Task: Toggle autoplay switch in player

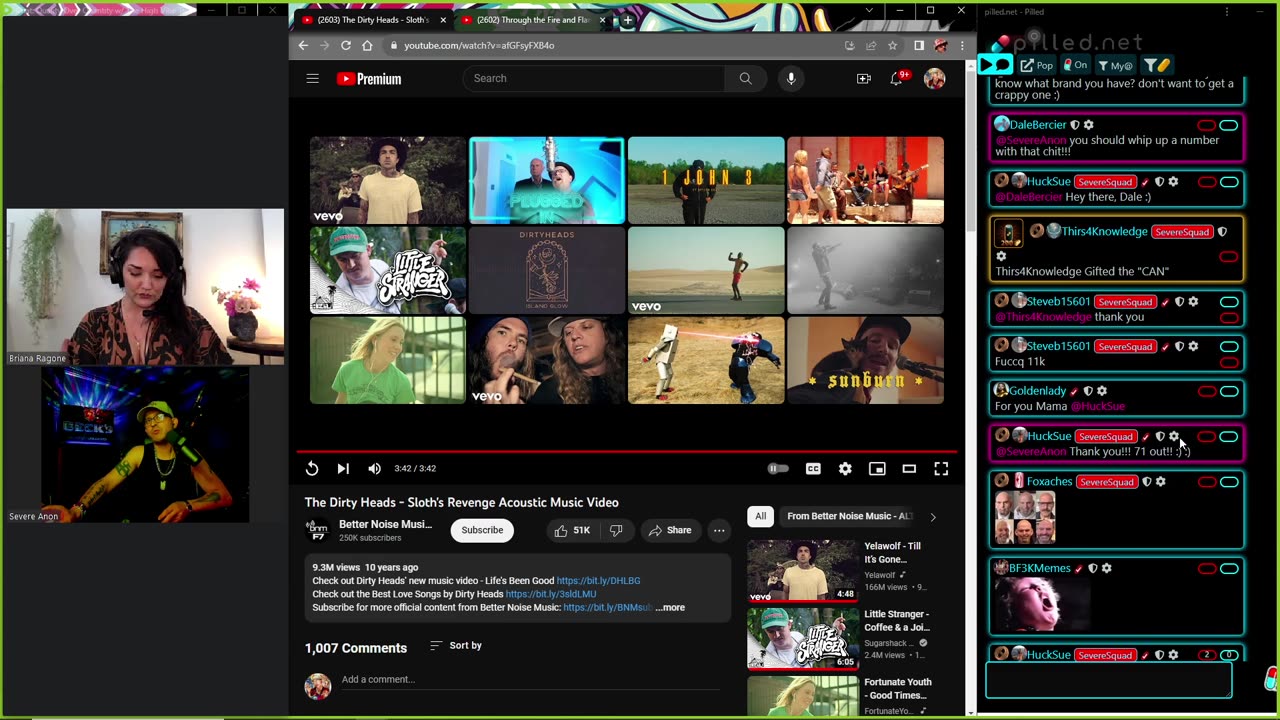Action: 778,468
